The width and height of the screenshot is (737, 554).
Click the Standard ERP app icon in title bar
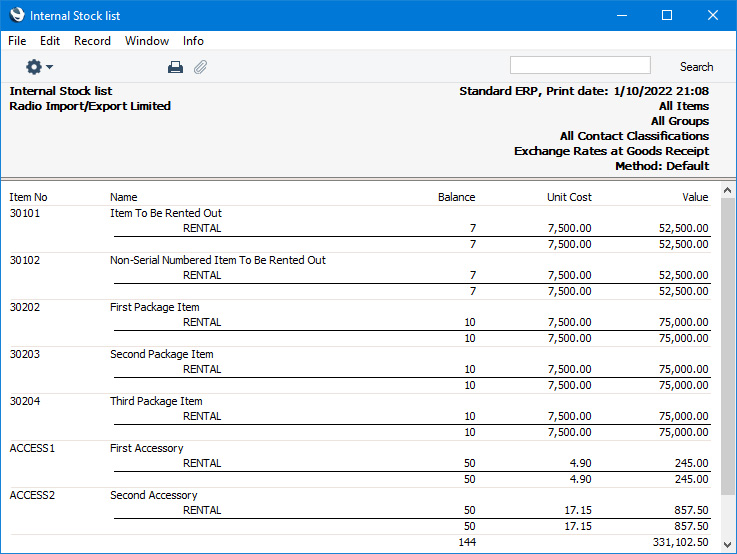pyautogui.click(x=17, y=15)
